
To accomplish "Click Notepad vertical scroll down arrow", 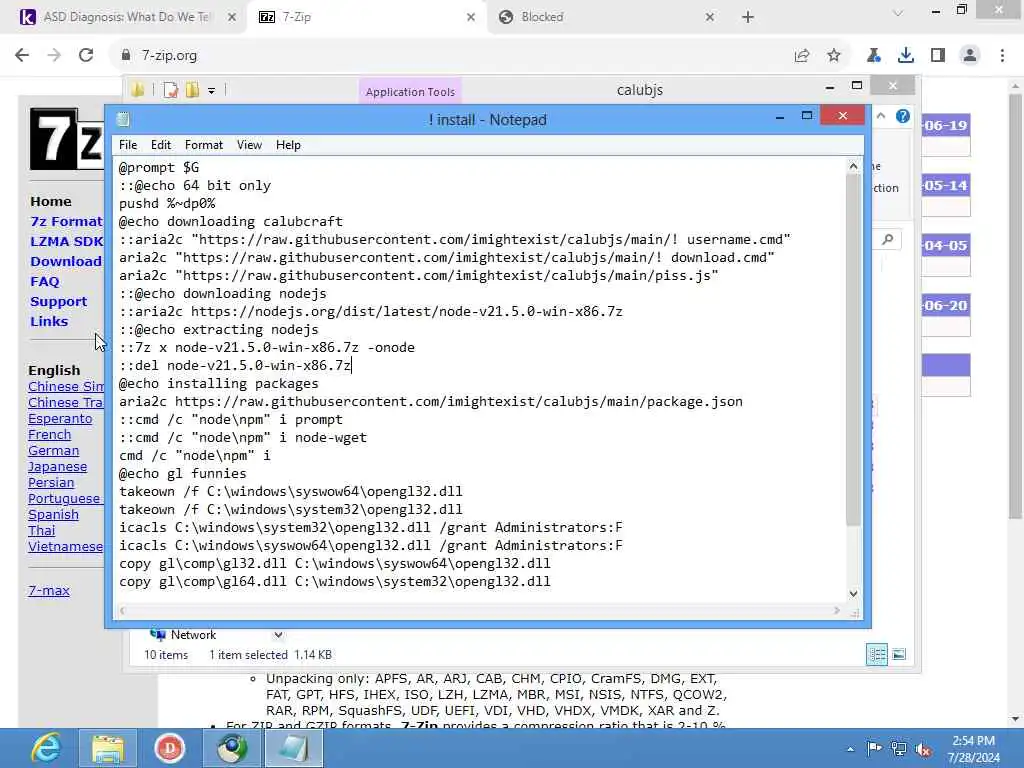I will pyautogui.click(x=853, y=593).
